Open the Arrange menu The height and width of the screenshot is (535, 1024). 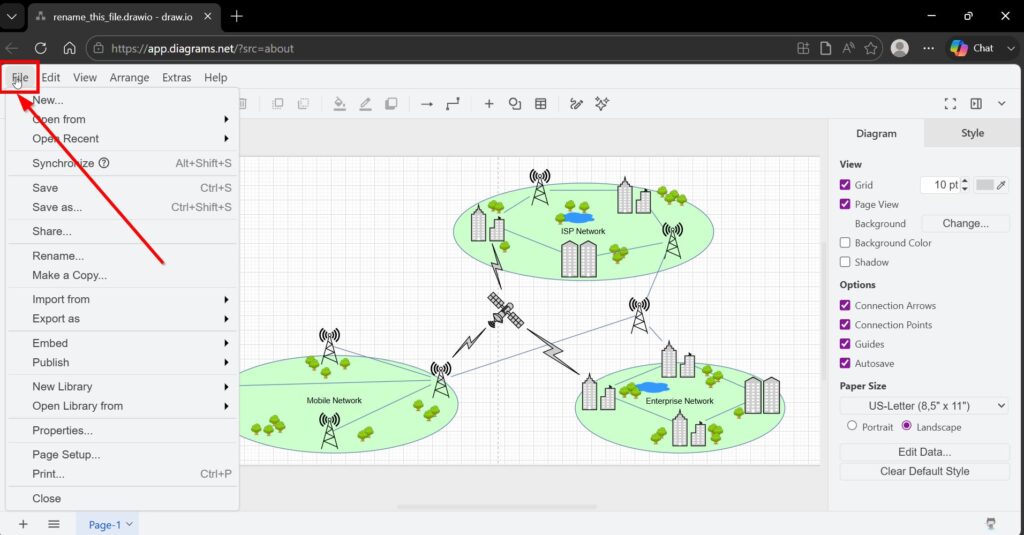pyautogui.click(x=129, y=77)
